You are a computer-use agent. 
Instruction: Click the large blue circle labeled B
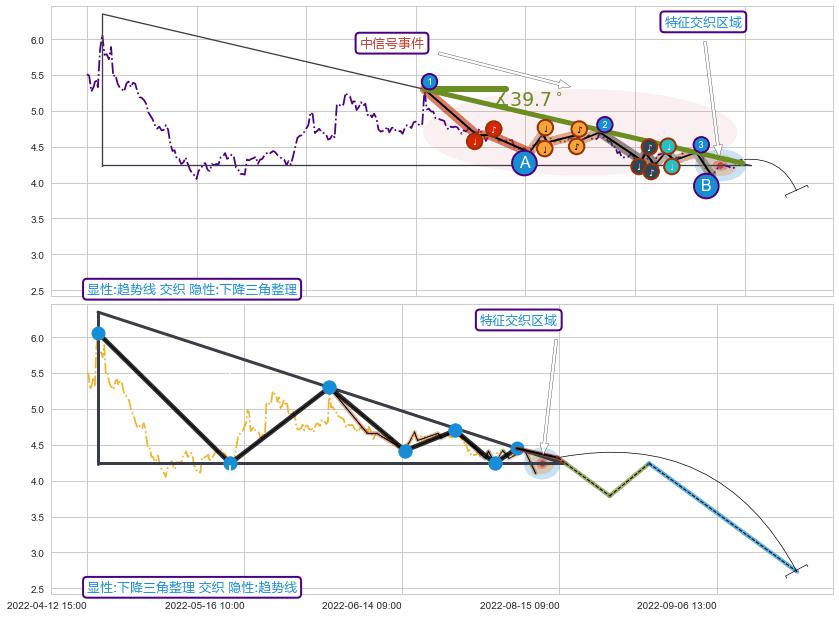coord(706,185)
